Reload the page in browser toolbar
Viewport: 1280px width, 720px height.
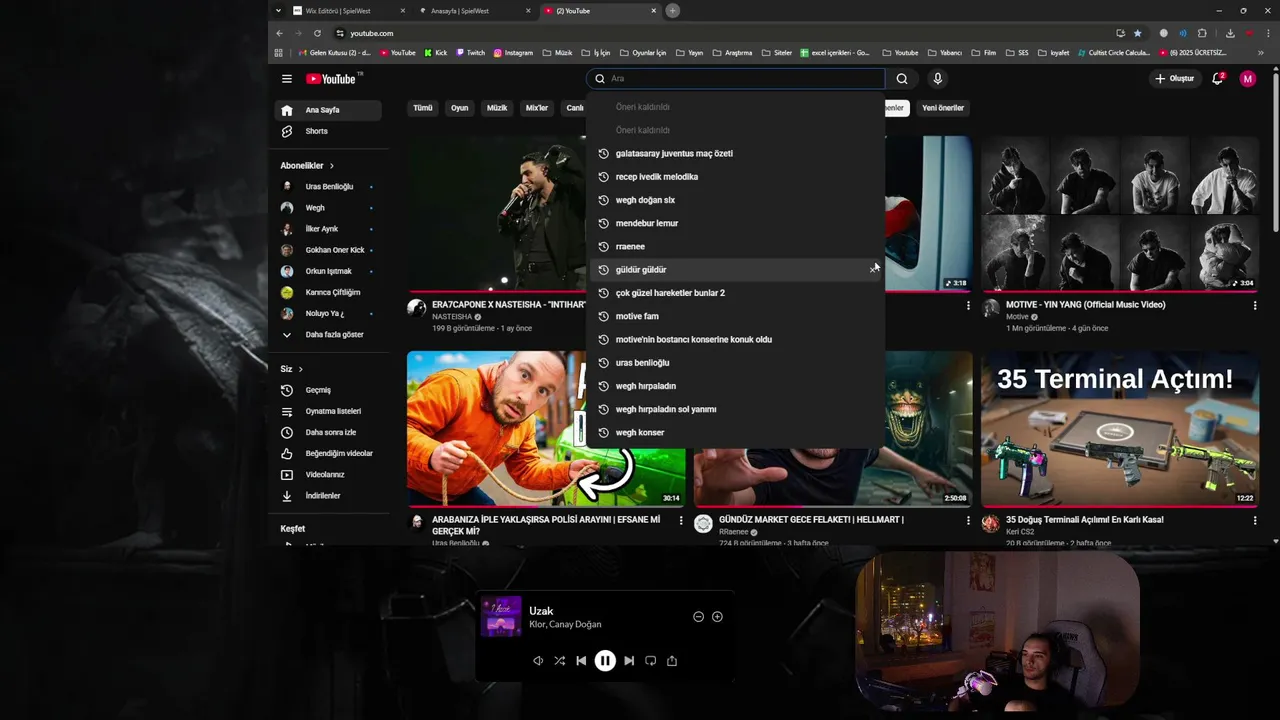pyautogui.click(x=317, y=33)
